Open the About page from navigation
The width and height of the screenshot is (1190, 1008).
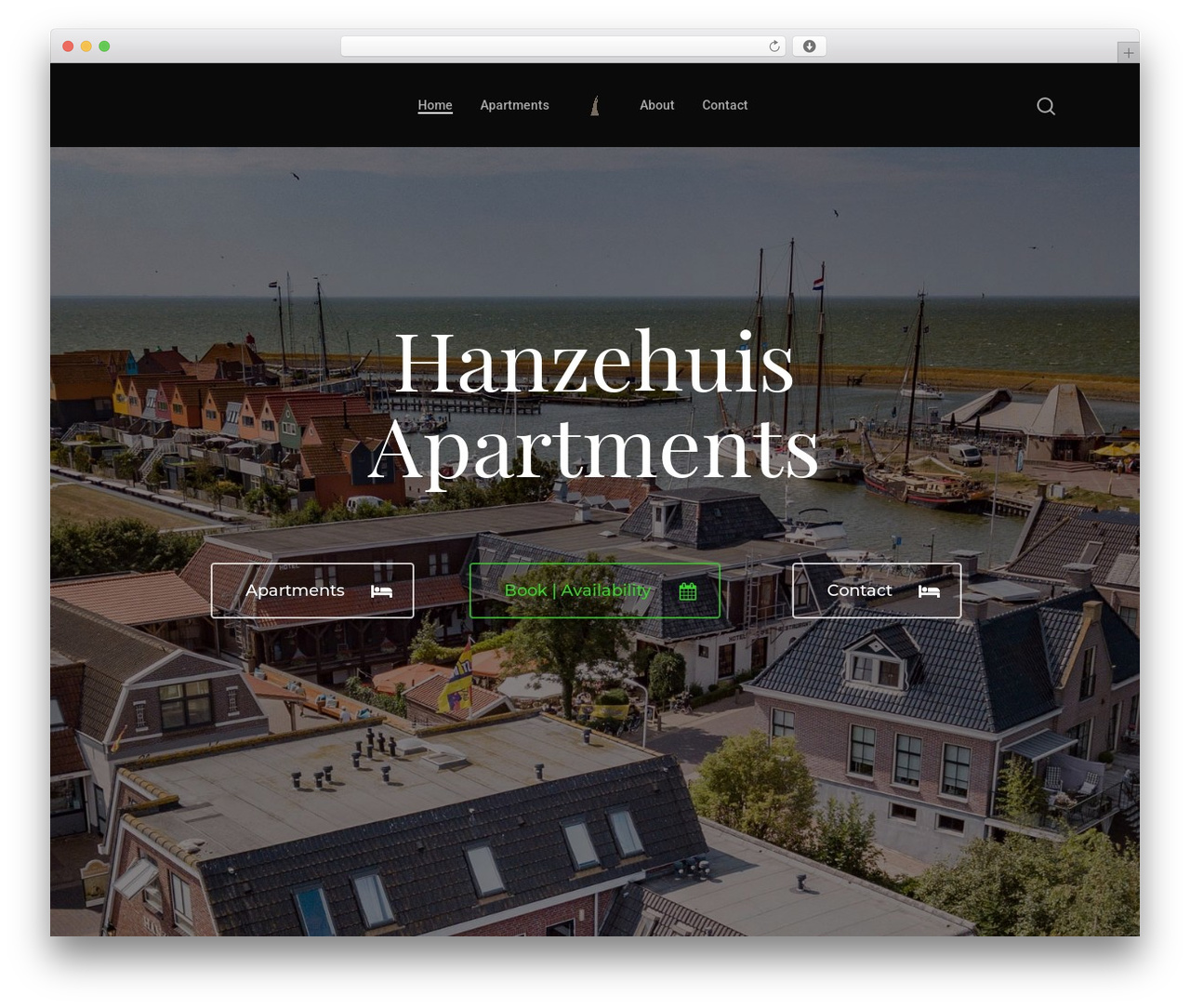(656, 105)
